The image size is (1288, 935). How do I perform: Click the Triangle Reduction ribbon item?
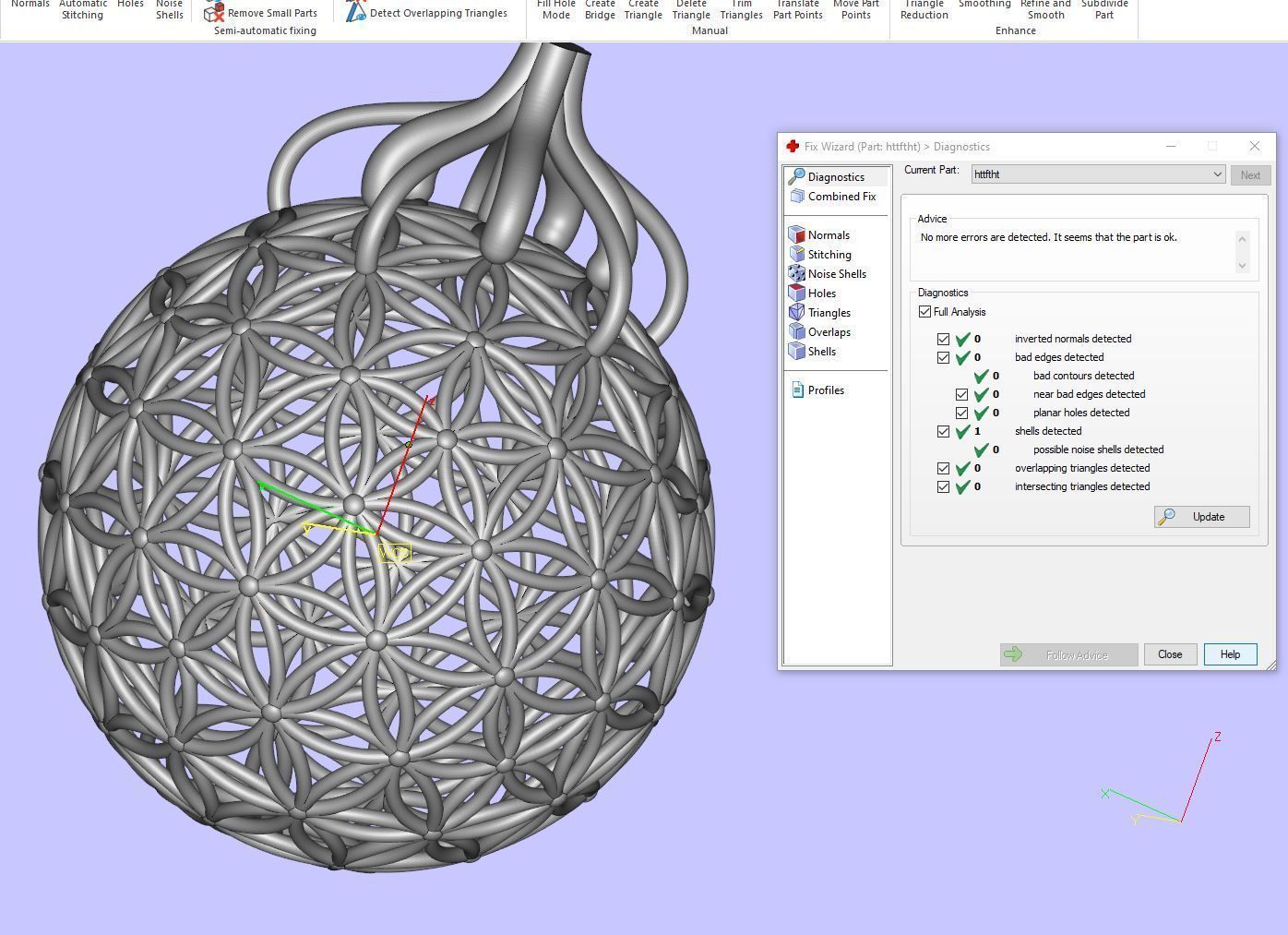pyautogui.click(x=924, y=9)
